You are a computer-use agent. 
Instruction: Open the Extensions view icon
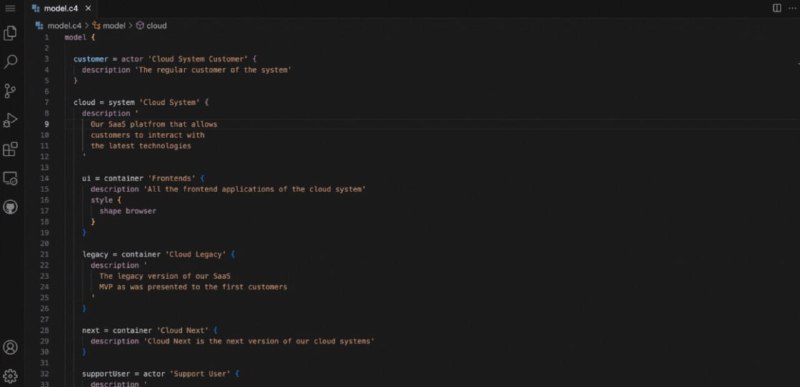(10, 149)
